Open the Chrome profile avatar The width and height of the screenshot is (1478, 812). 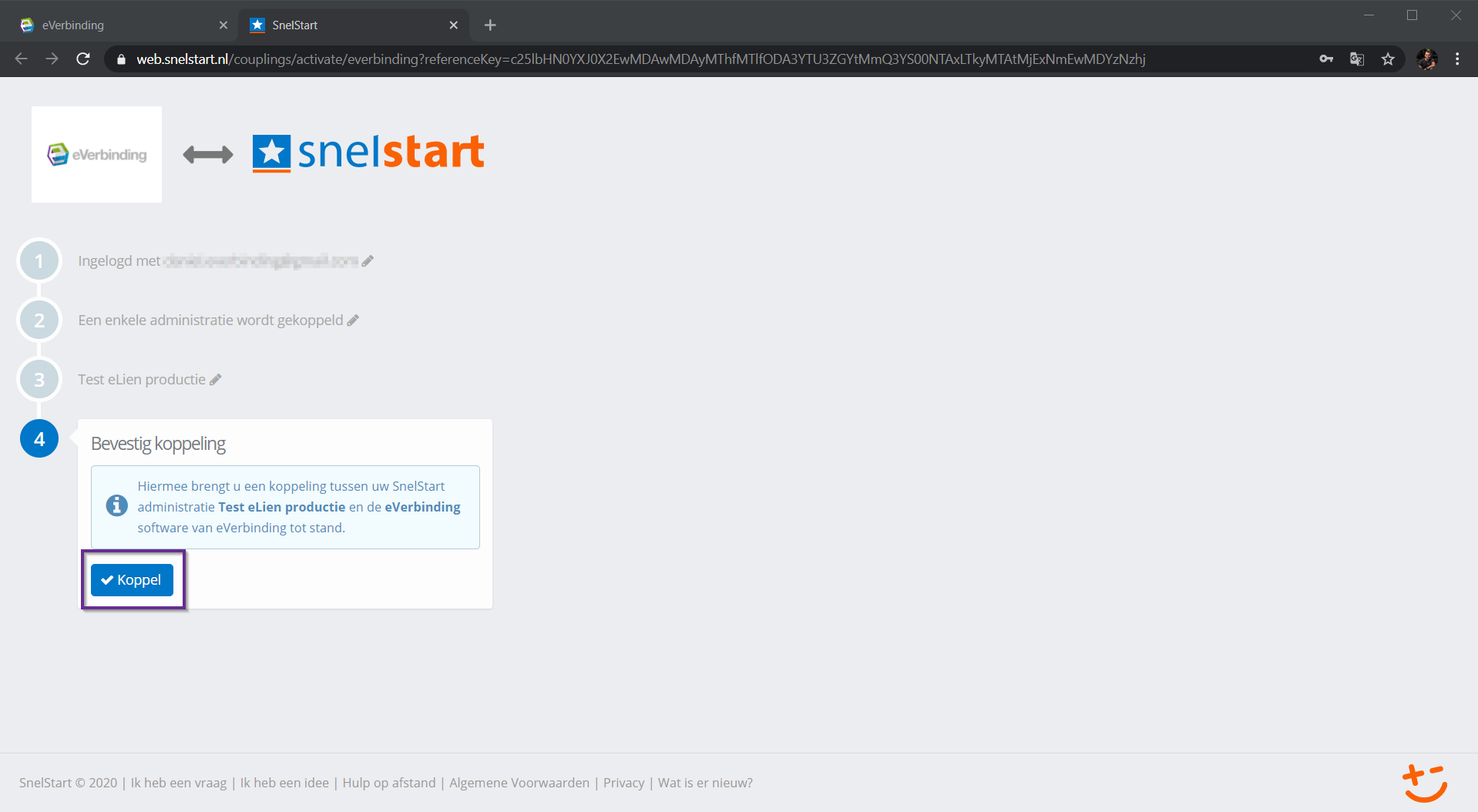pyautogui.click(x=1427, y=59)
